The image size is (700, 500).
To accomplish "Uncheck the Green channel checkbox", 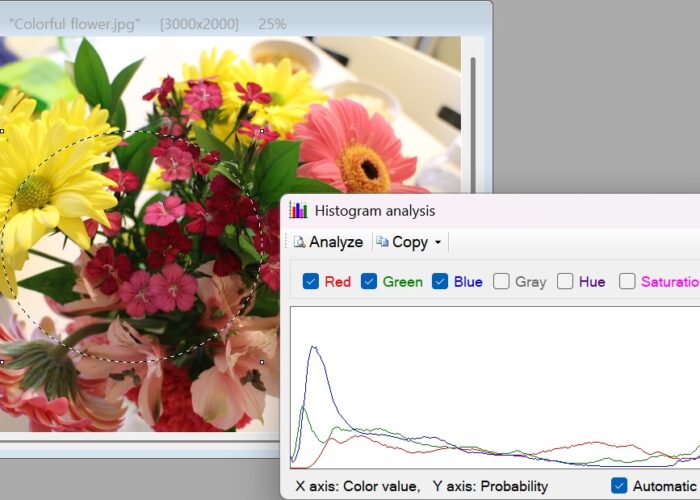I will [x=369, y=282].
